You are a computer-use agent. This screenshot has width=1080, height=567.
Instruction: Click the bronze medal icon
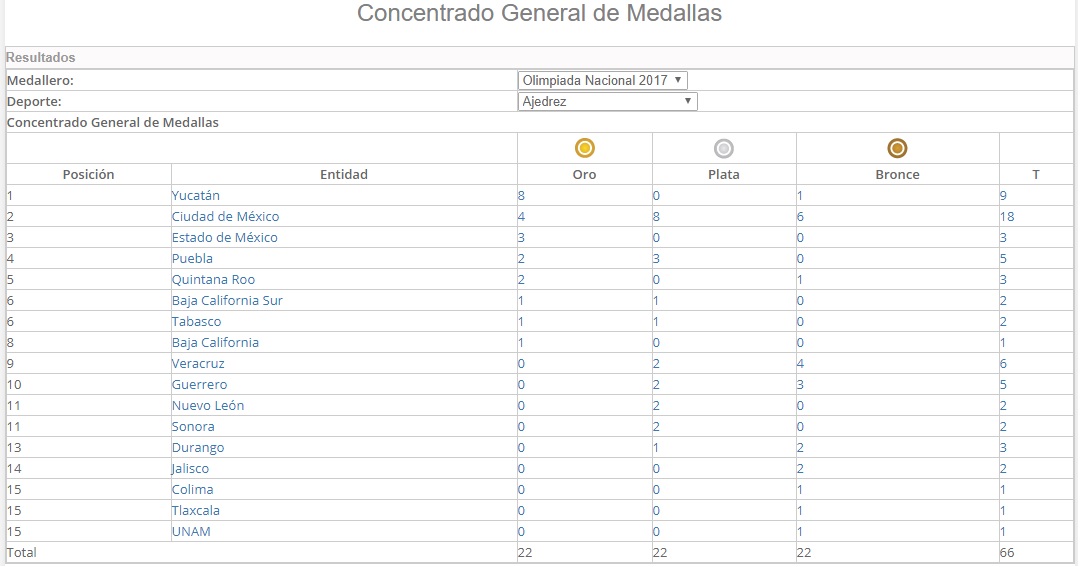tap(898, 148)
